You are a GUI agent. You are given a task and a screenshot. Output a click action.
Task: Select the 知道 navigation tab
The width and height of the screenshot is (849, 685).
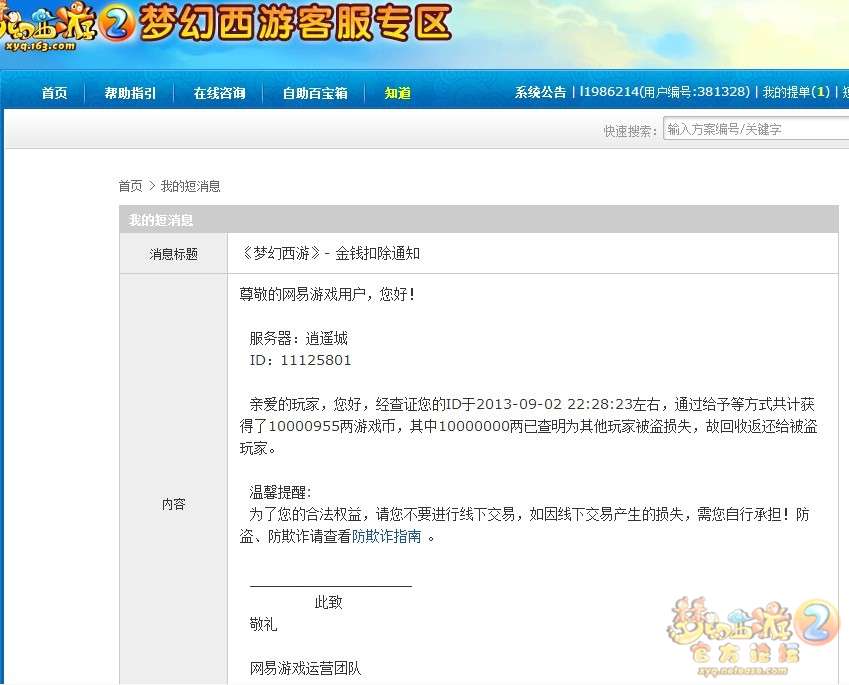pos(397,93)
